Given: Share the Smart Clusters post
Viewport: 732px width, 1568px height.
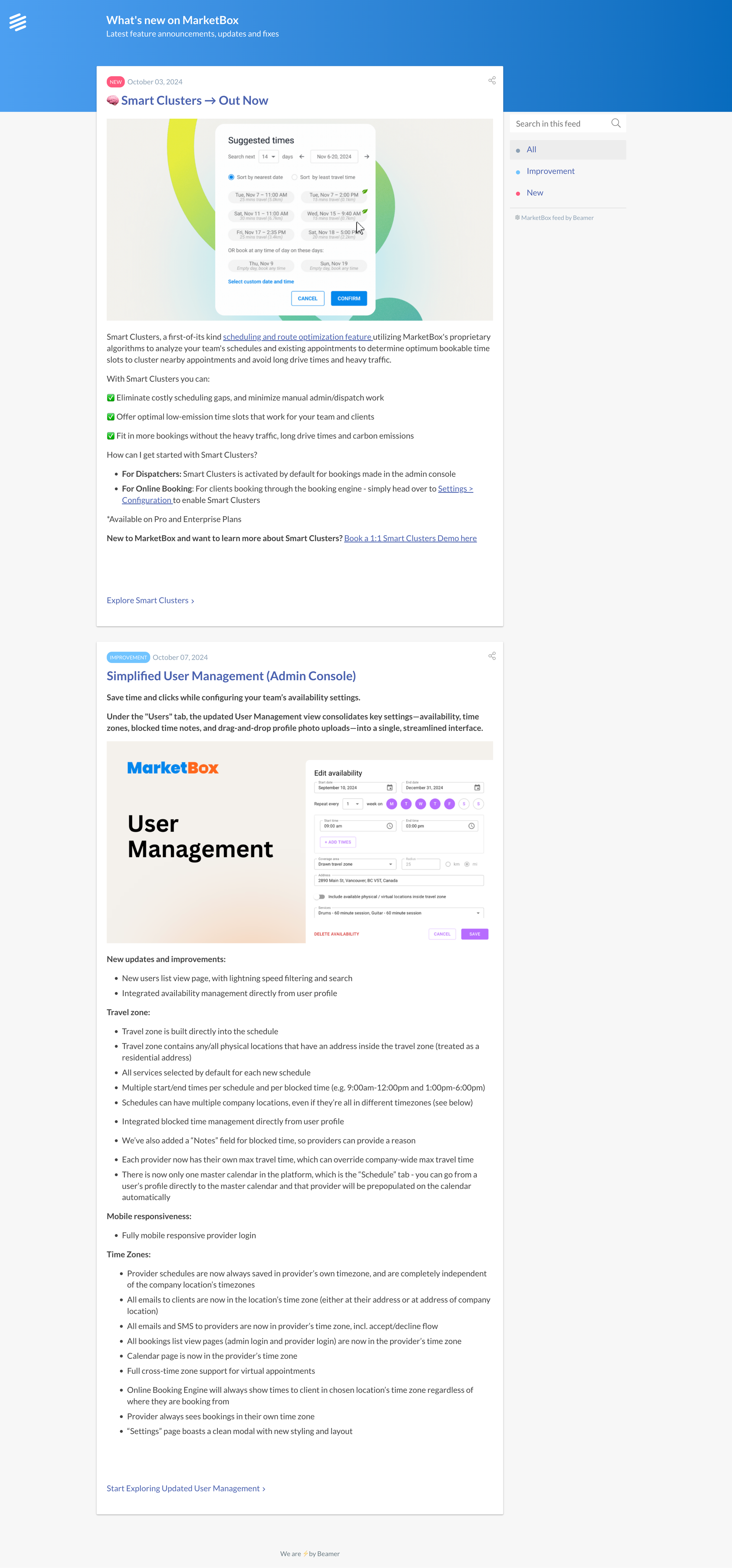Looking at the screenshot, I should pos(492,80).
